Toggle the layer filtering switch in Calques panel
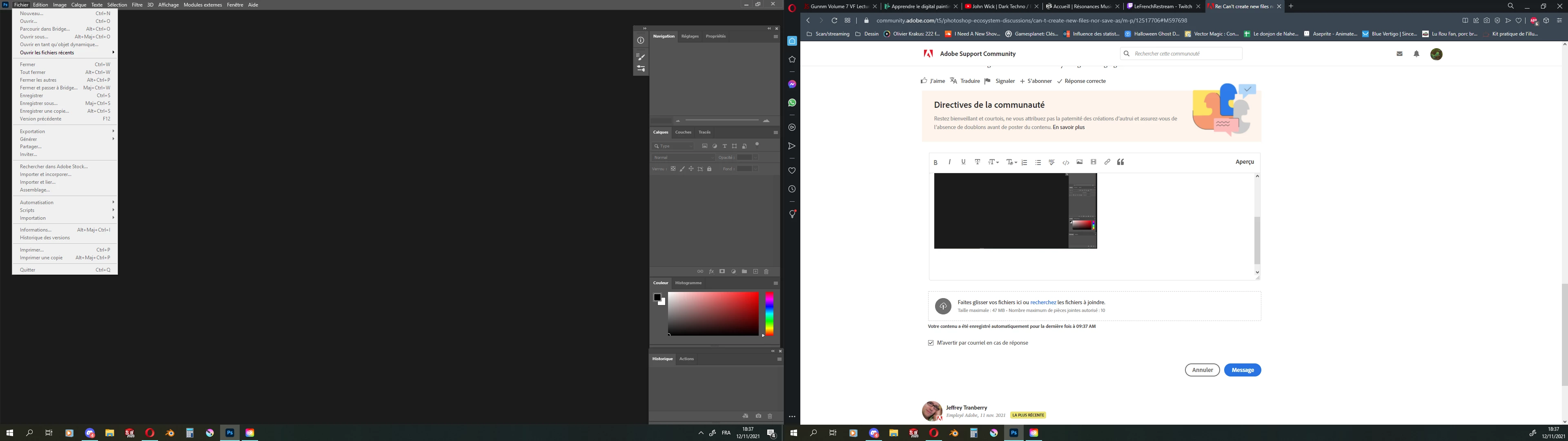The width and height of the screenshot is (1568, 441). (757, 145)
